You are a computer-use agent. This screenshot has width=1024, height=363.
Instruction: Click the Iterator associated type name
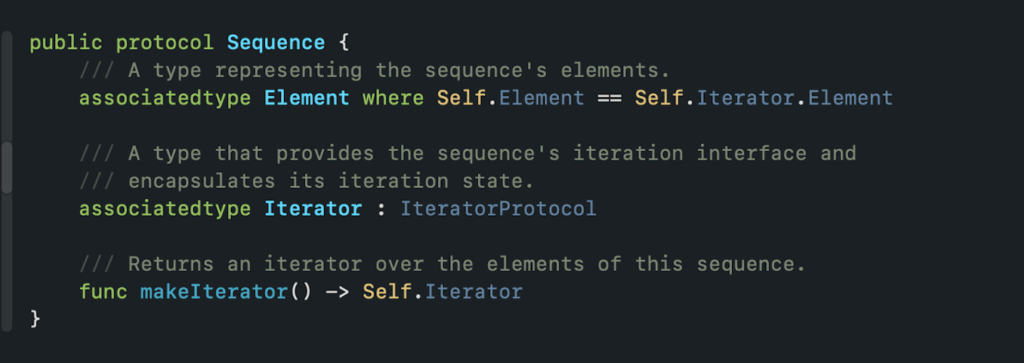pos(313,209)
